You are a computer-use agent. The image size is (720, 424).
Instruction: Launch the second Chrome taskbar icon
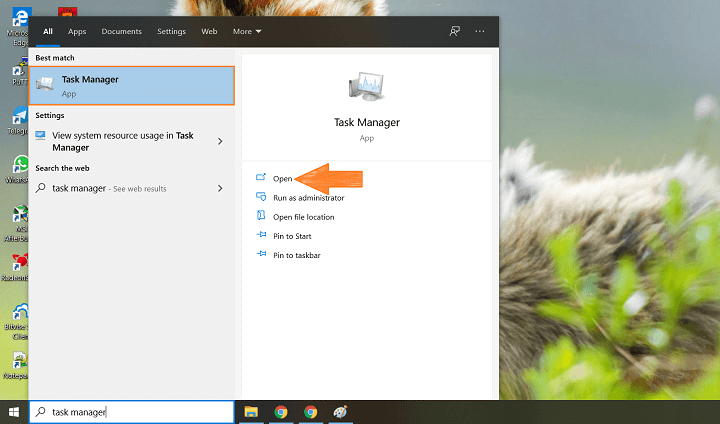tap(310, 412)
